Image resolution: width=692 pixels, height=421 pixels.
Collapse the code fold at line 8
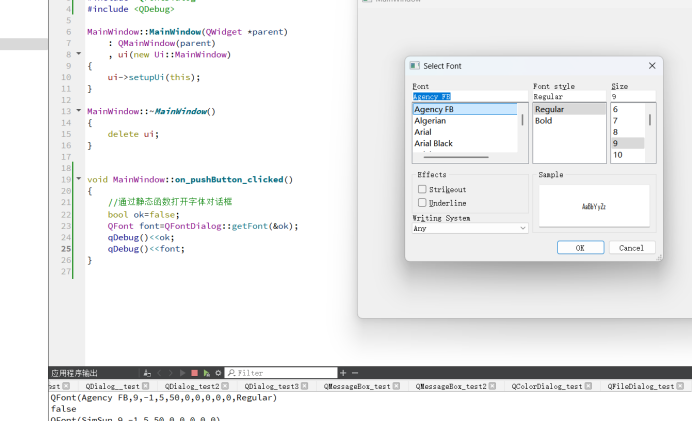(x=79, y=54)
